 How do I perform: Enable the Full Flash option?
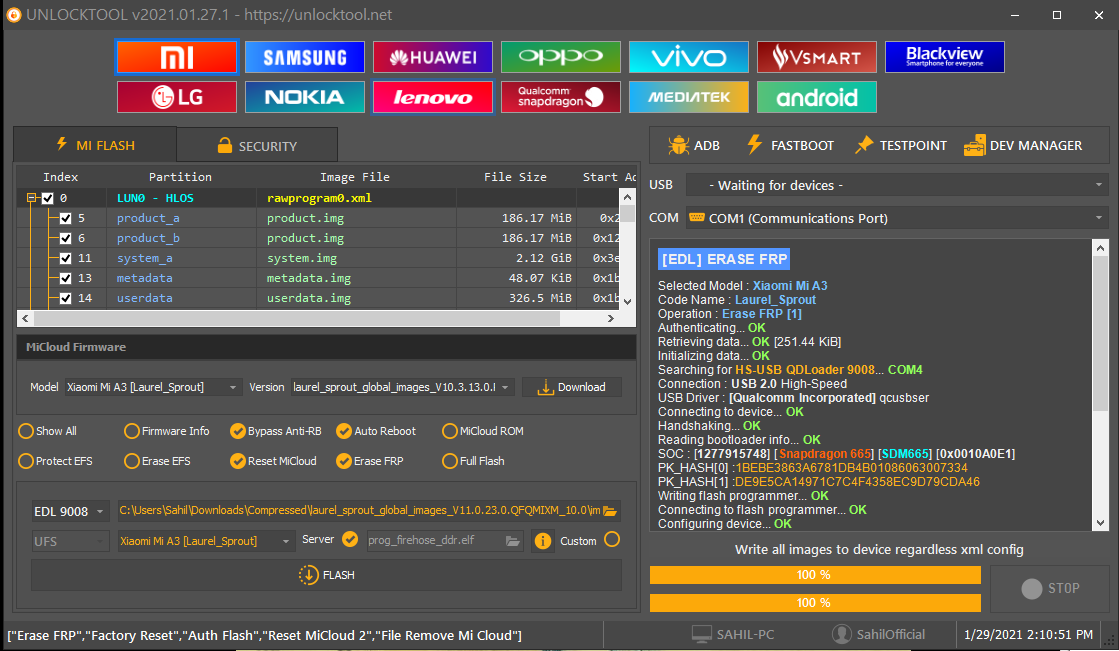click(450, 461)
